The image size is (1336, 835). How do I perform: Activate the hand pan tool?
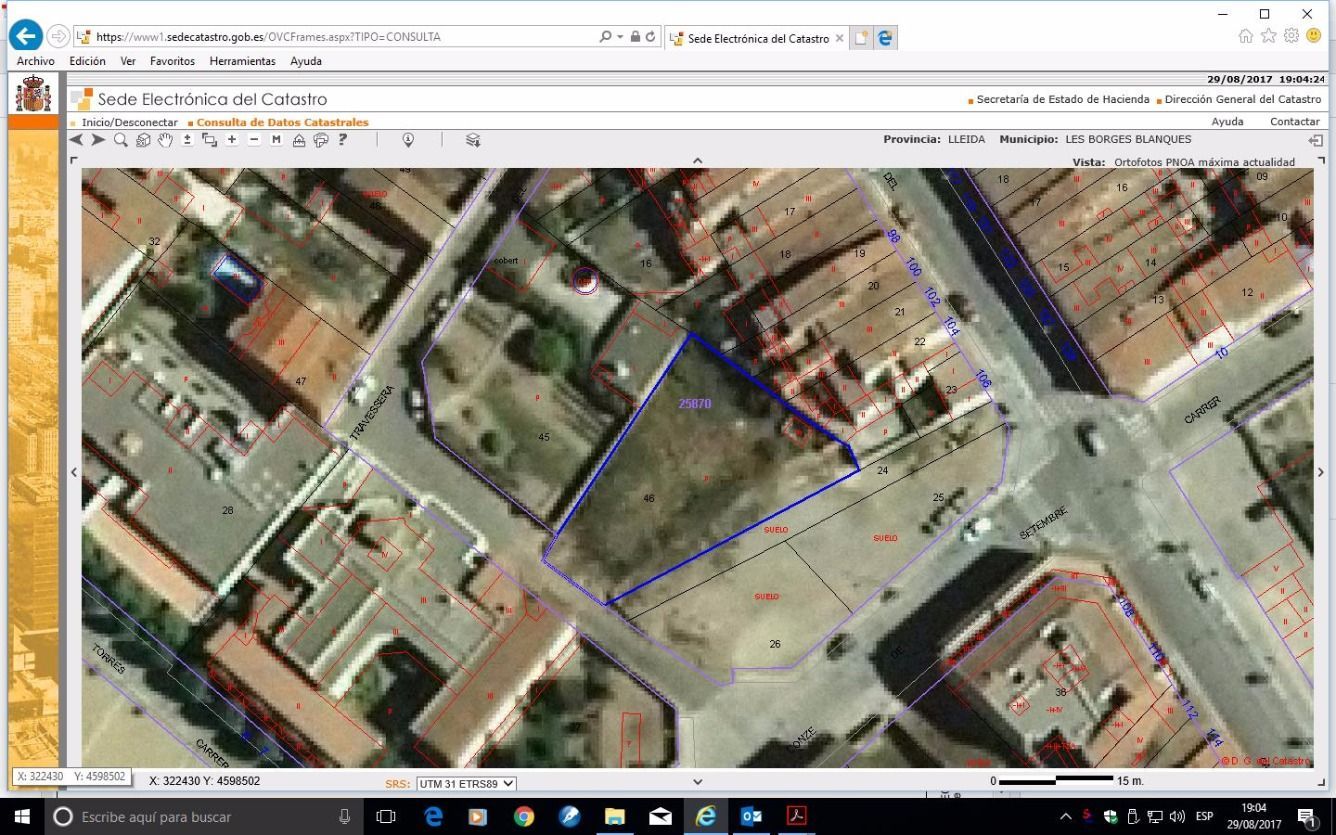[165, 140]
